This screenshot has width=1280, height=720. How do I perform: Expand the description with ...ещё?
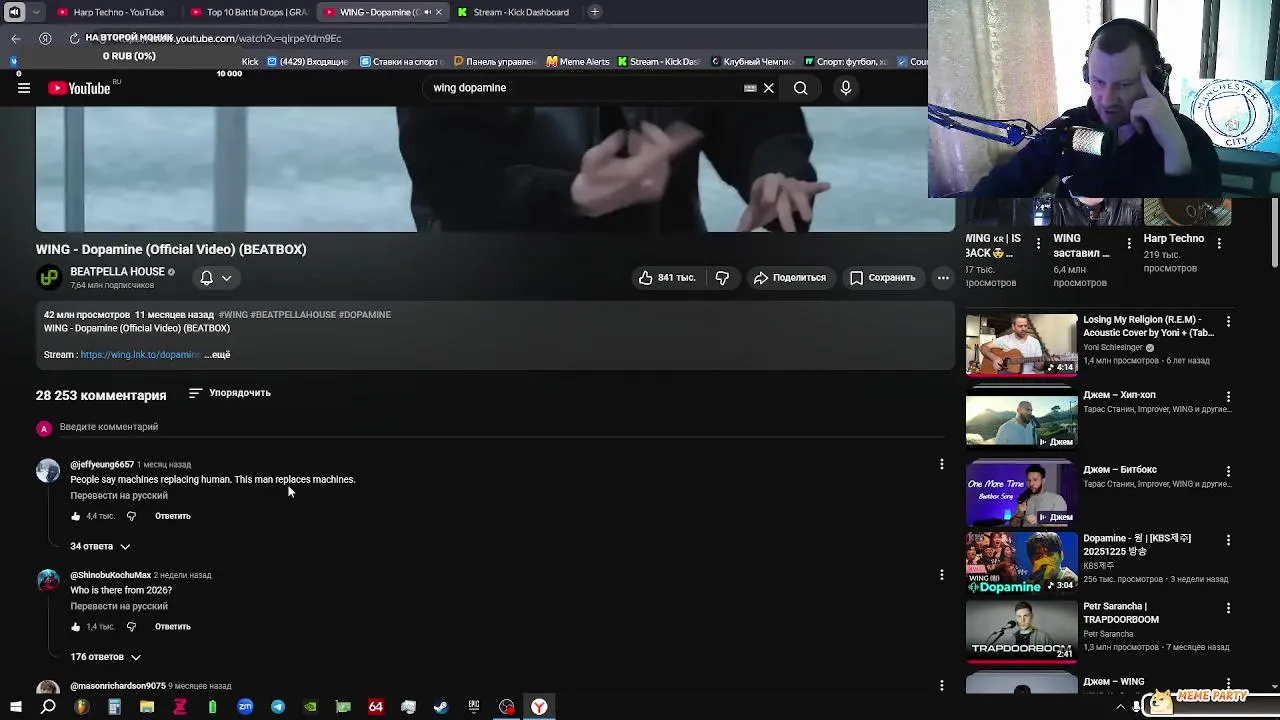click(x=218, y=355)
